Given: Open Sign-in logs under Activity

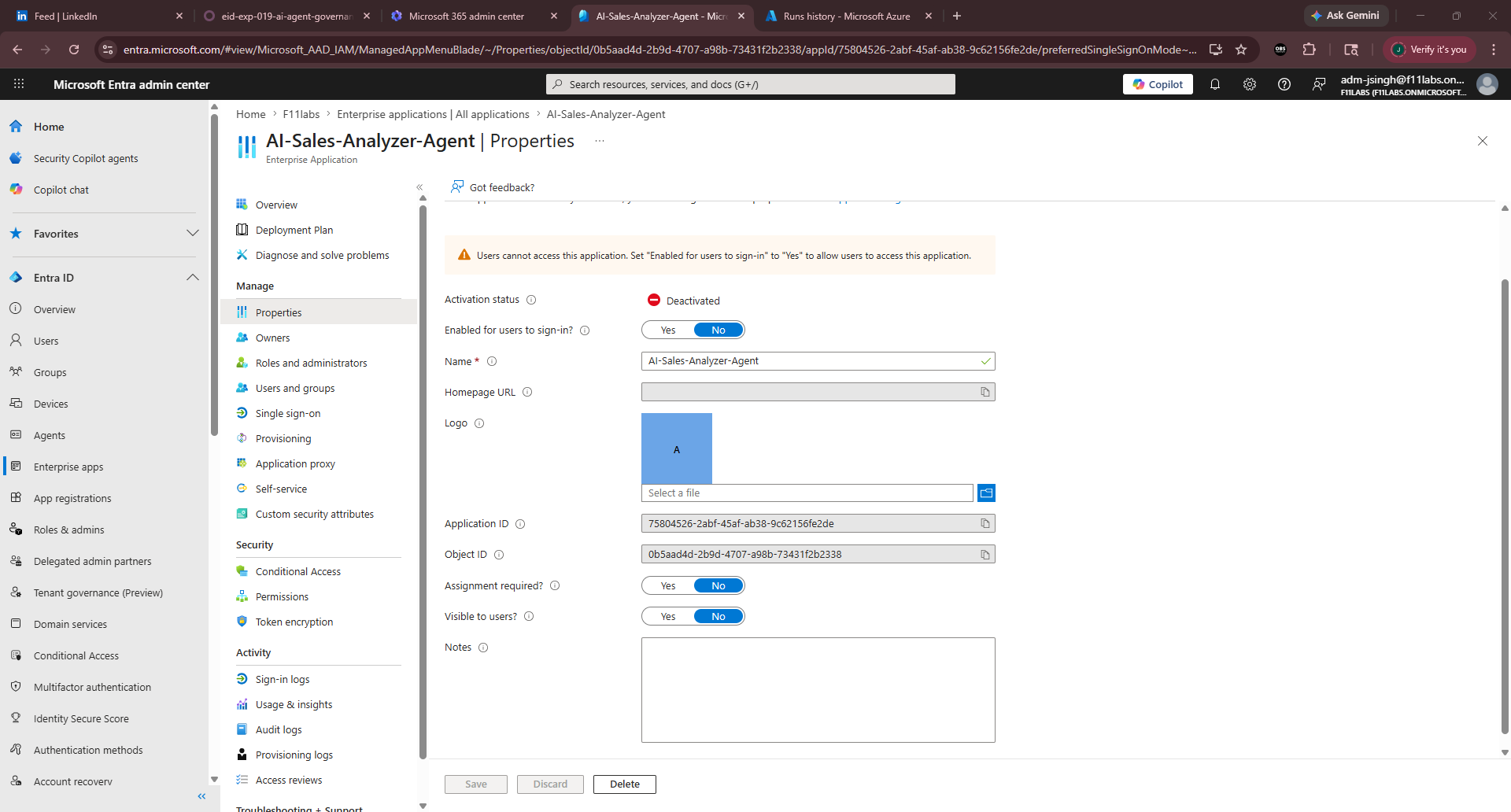Looking at the screenshot, I should (283, 679).
